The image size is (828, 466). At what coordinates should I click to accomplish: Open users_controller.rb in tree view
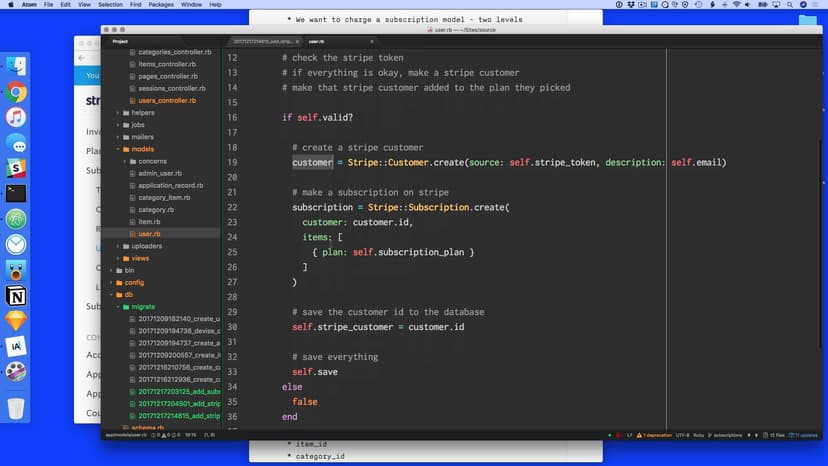[x=167, y=100]
